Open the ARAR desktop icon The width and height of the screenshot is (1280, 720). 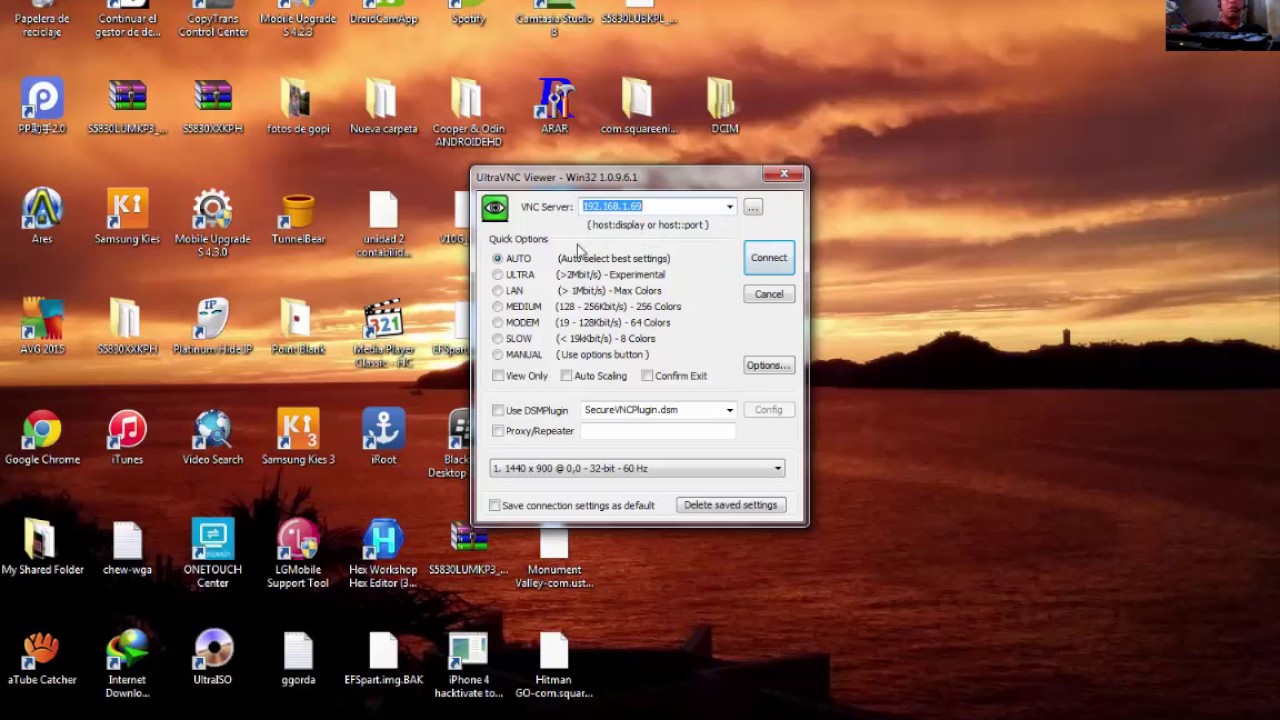(x=554, y=106)
